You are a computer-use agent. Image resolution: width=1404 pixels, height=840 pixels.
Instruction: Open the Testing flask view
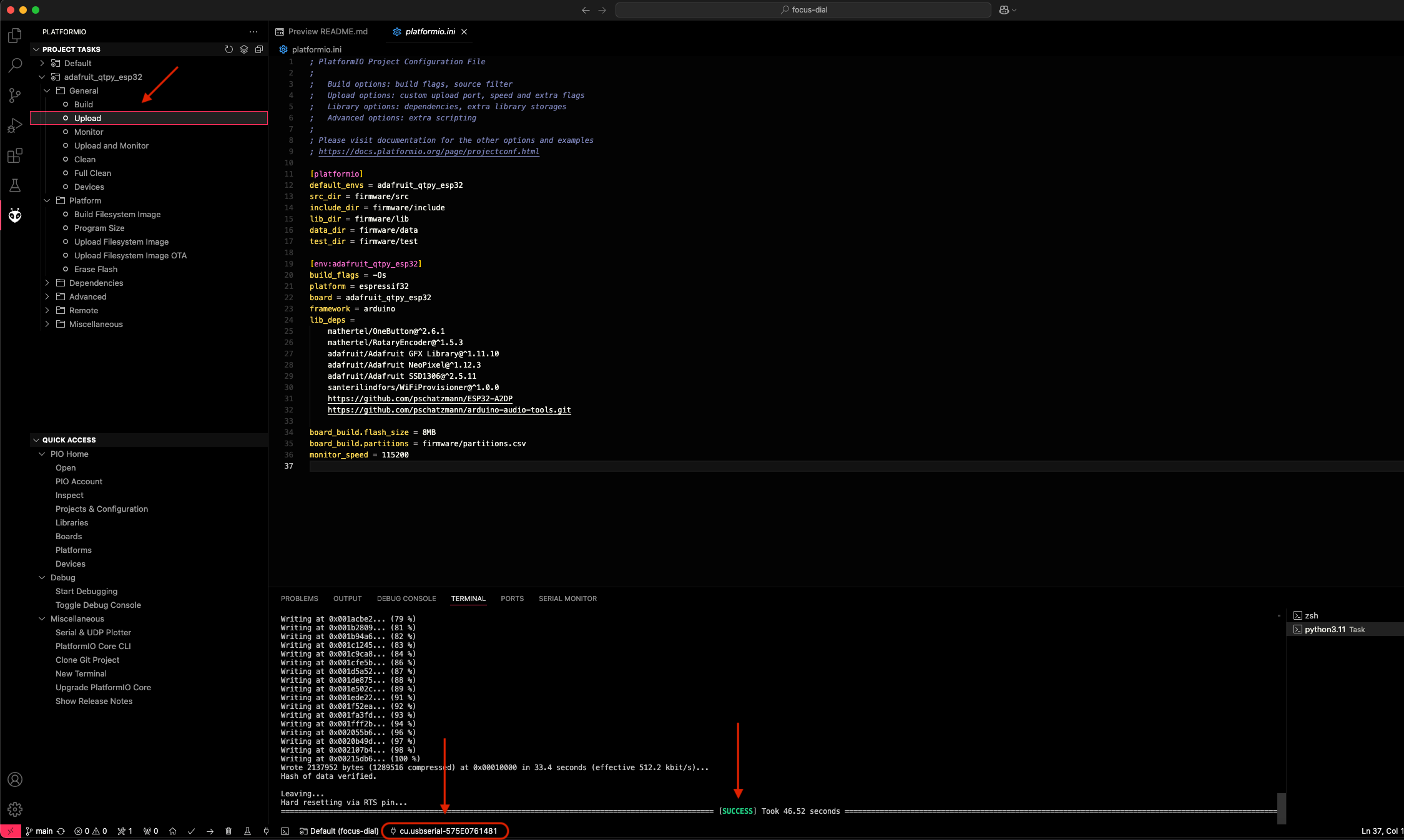(x=15, y=185)
